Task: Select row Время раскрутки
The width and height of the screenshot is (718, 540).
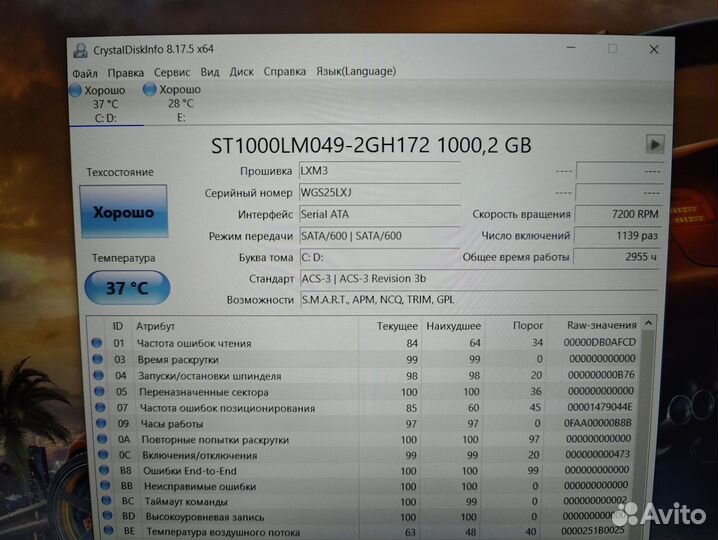Action: click(x=364, y=360)
